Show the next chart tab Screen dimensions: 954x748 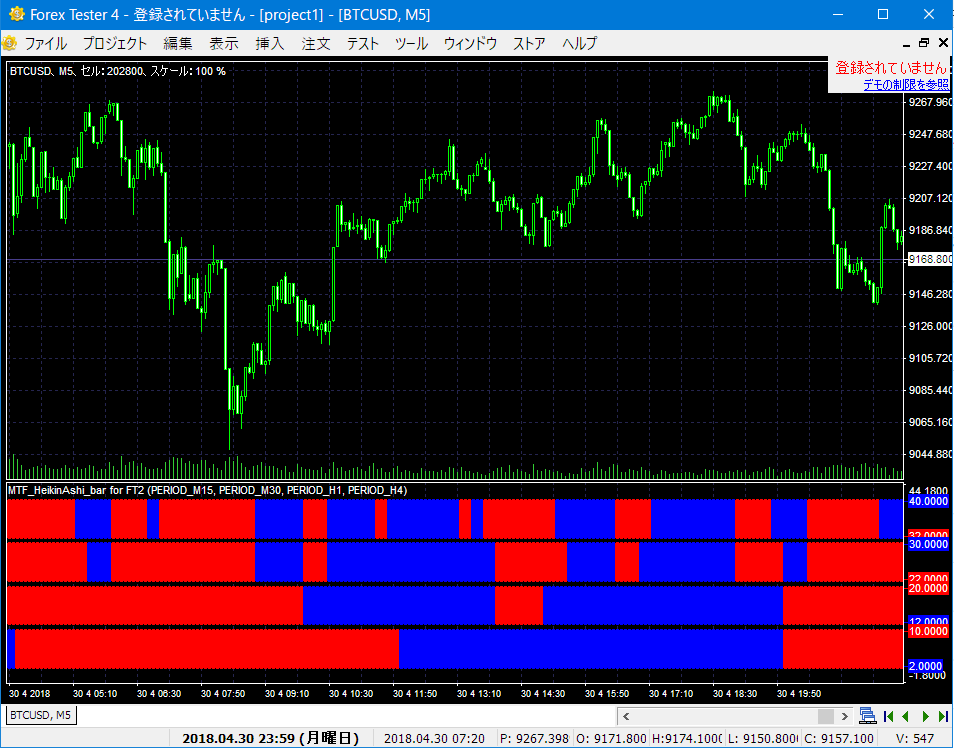(925, 716)
